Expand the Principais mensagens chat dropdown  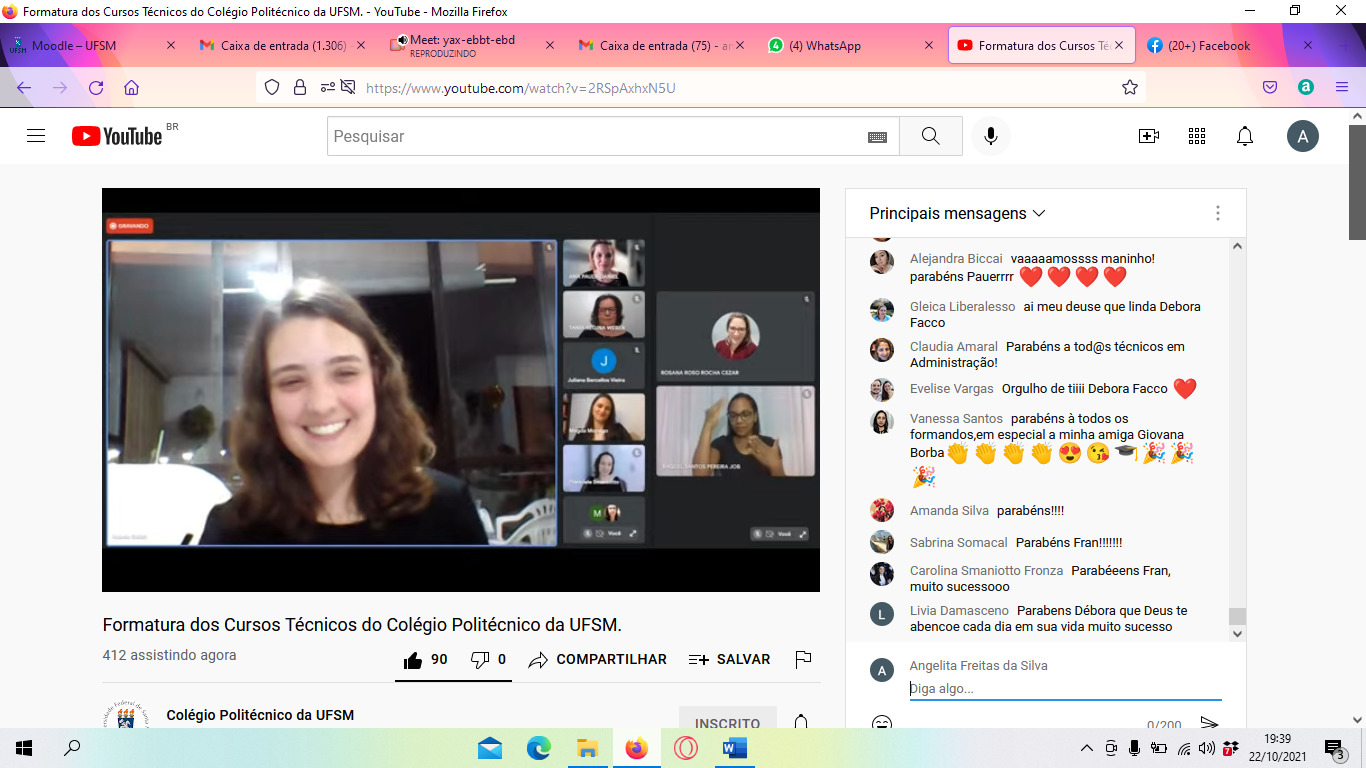pos(957,213)
